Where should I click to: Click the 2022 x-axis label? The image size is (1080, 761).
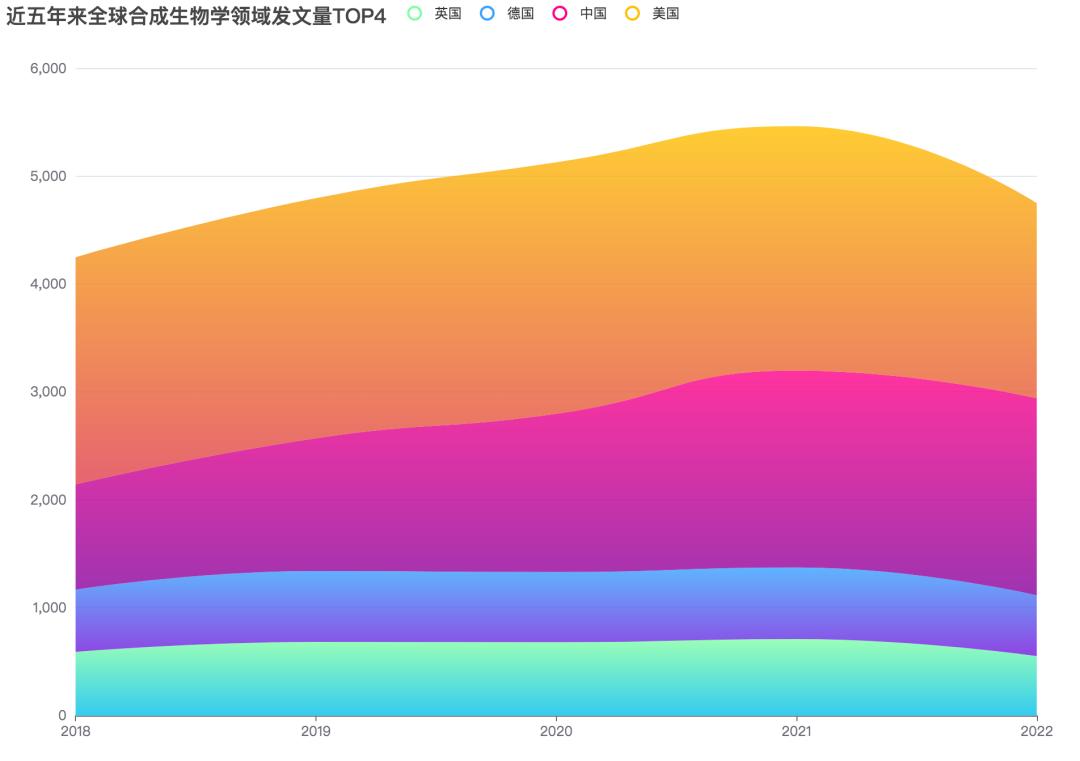click(x=1037, y=731)
